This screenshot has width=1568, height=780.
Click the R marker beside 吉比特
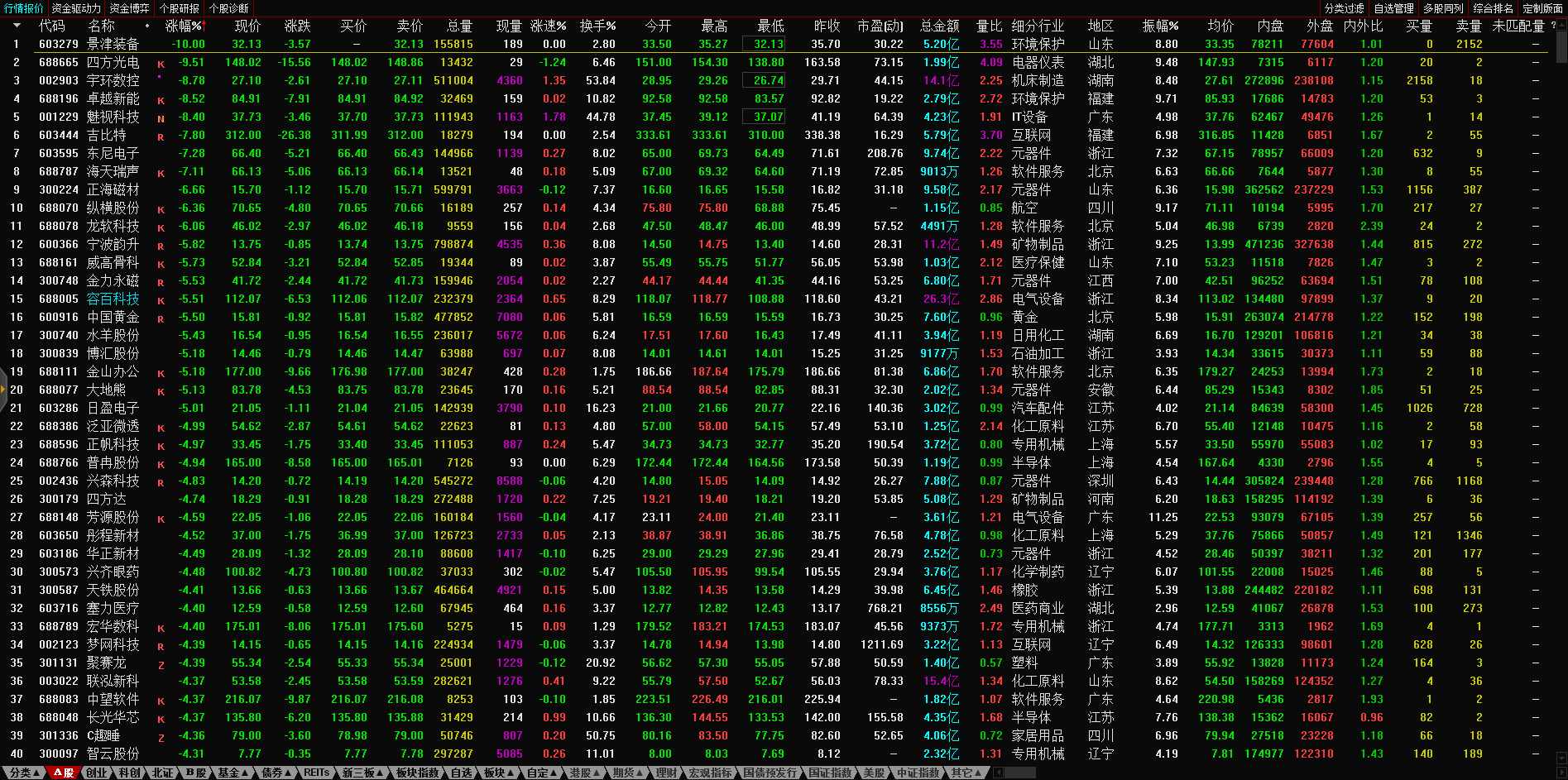161,136
